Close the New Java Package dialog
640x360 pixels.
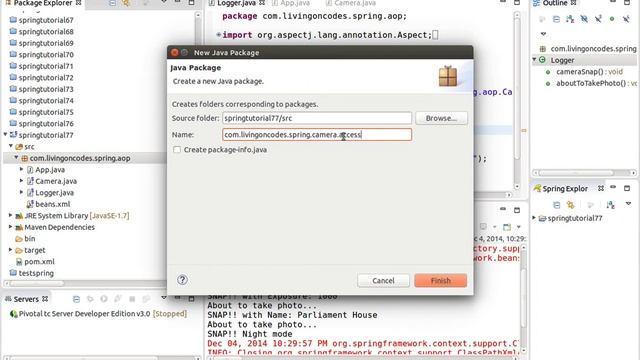175,52
